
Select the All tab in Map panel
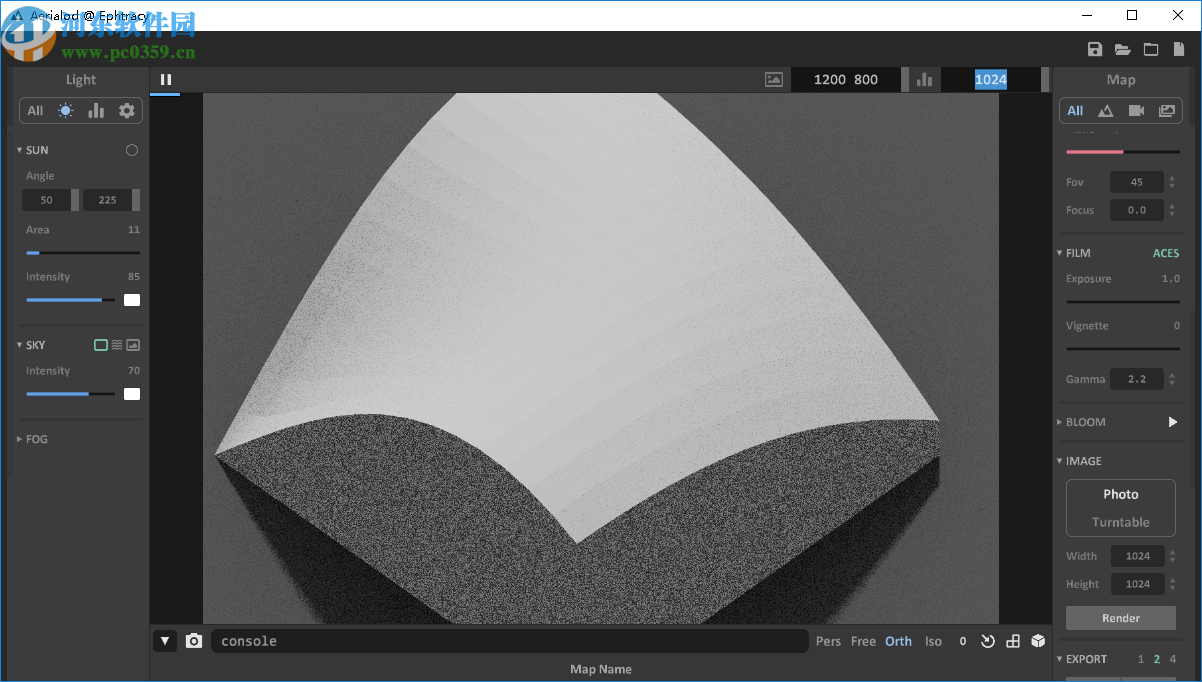(1075, 111)
